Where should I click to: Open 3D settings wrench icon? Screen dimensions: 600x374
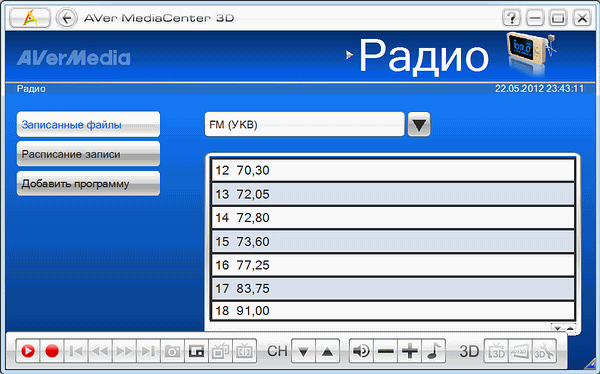544,351
